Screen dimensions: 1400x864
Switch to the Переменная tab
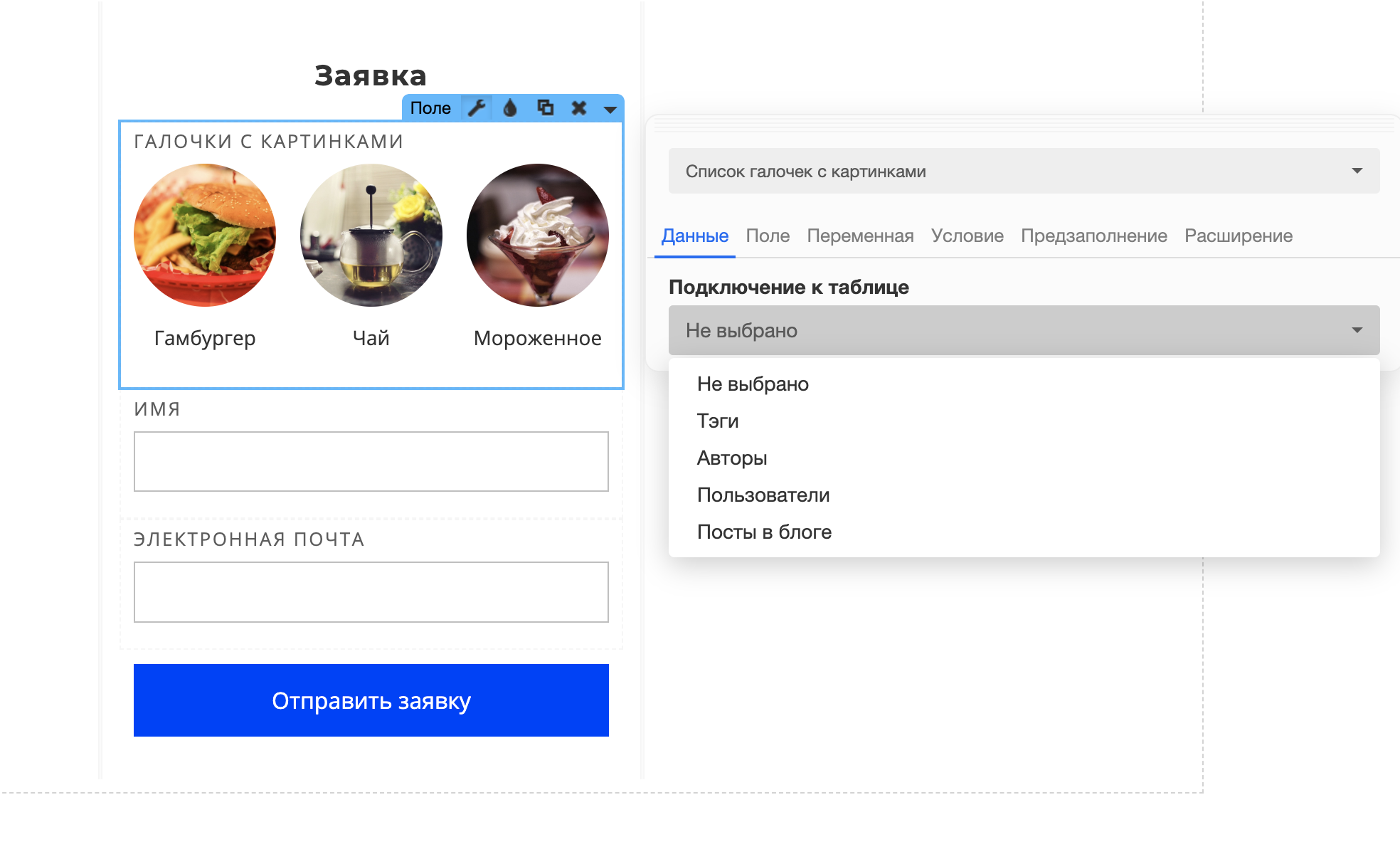[x=860, y=236]
